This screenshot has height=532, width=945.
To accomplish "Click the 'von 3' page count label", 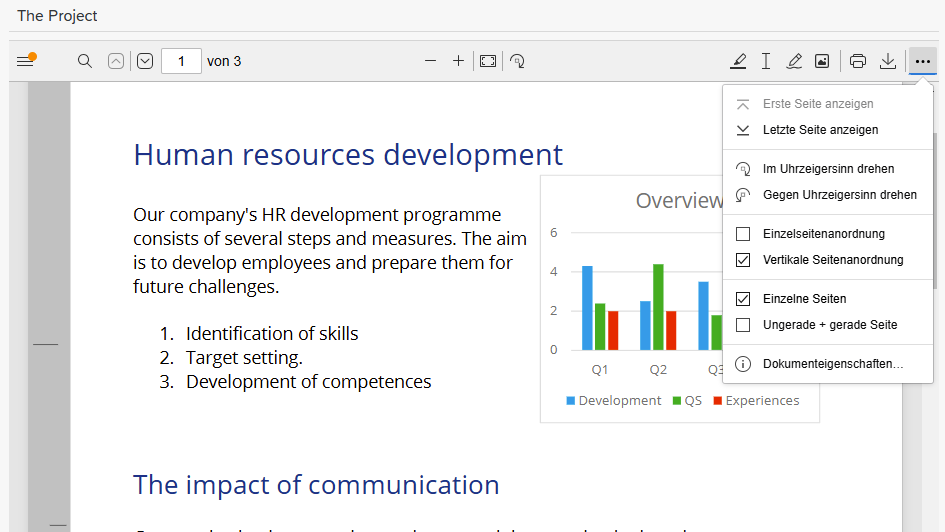I will point(224,61).
